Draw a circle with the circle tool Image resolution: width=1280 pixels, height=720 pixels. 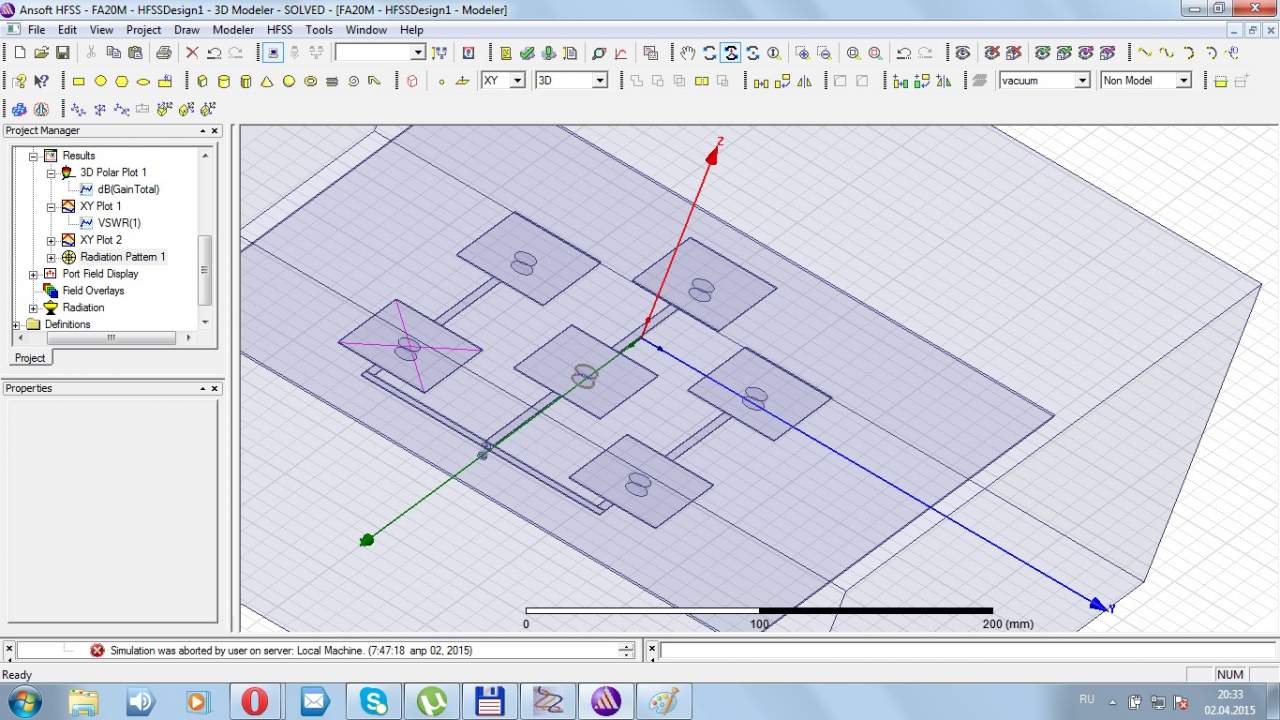click(x=101, y=81)
